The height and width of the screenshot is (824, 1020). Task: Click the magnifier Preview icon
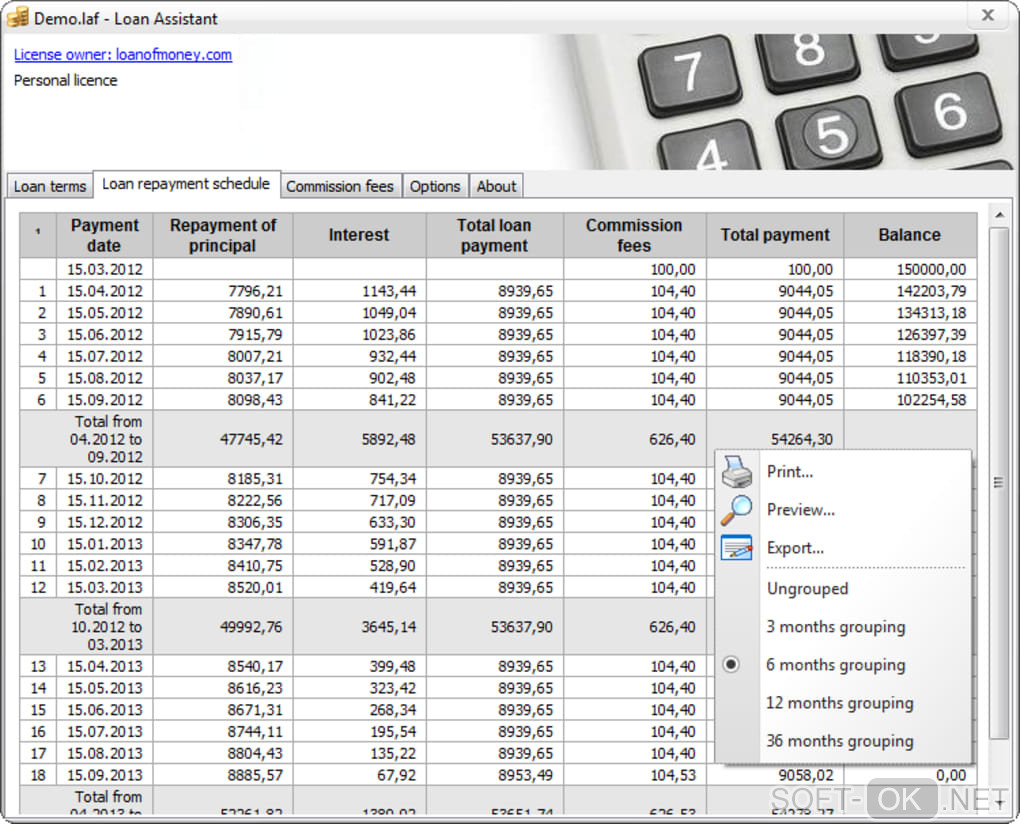coord(736,510)
